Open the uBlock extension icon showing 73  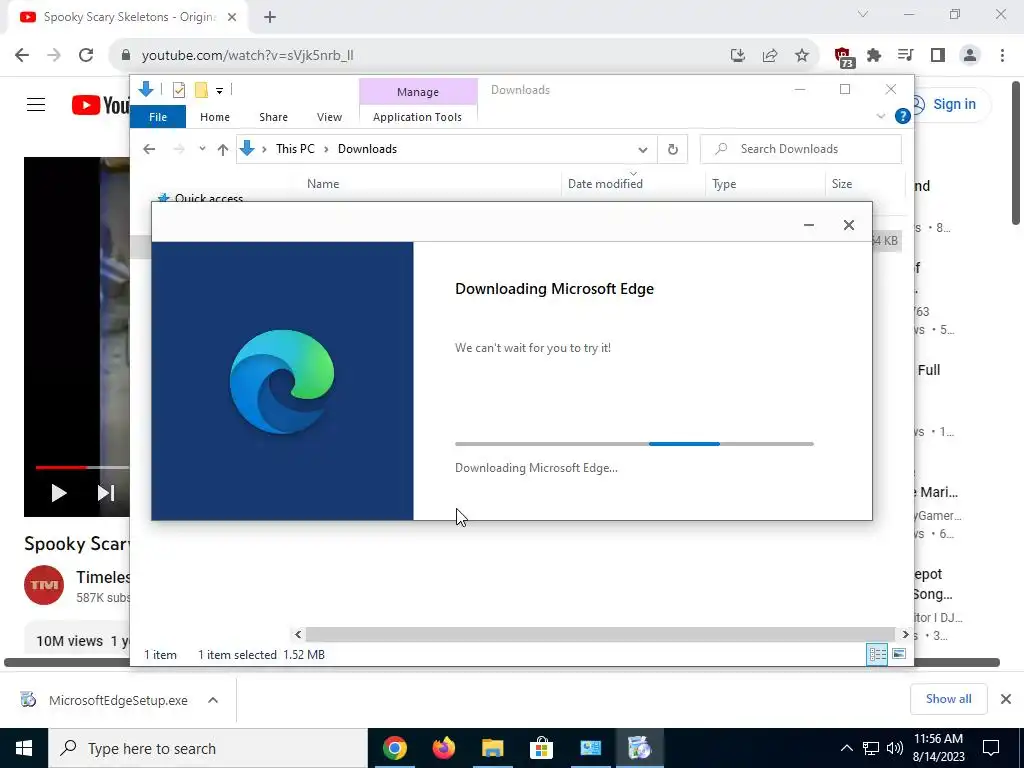point(843,57)
